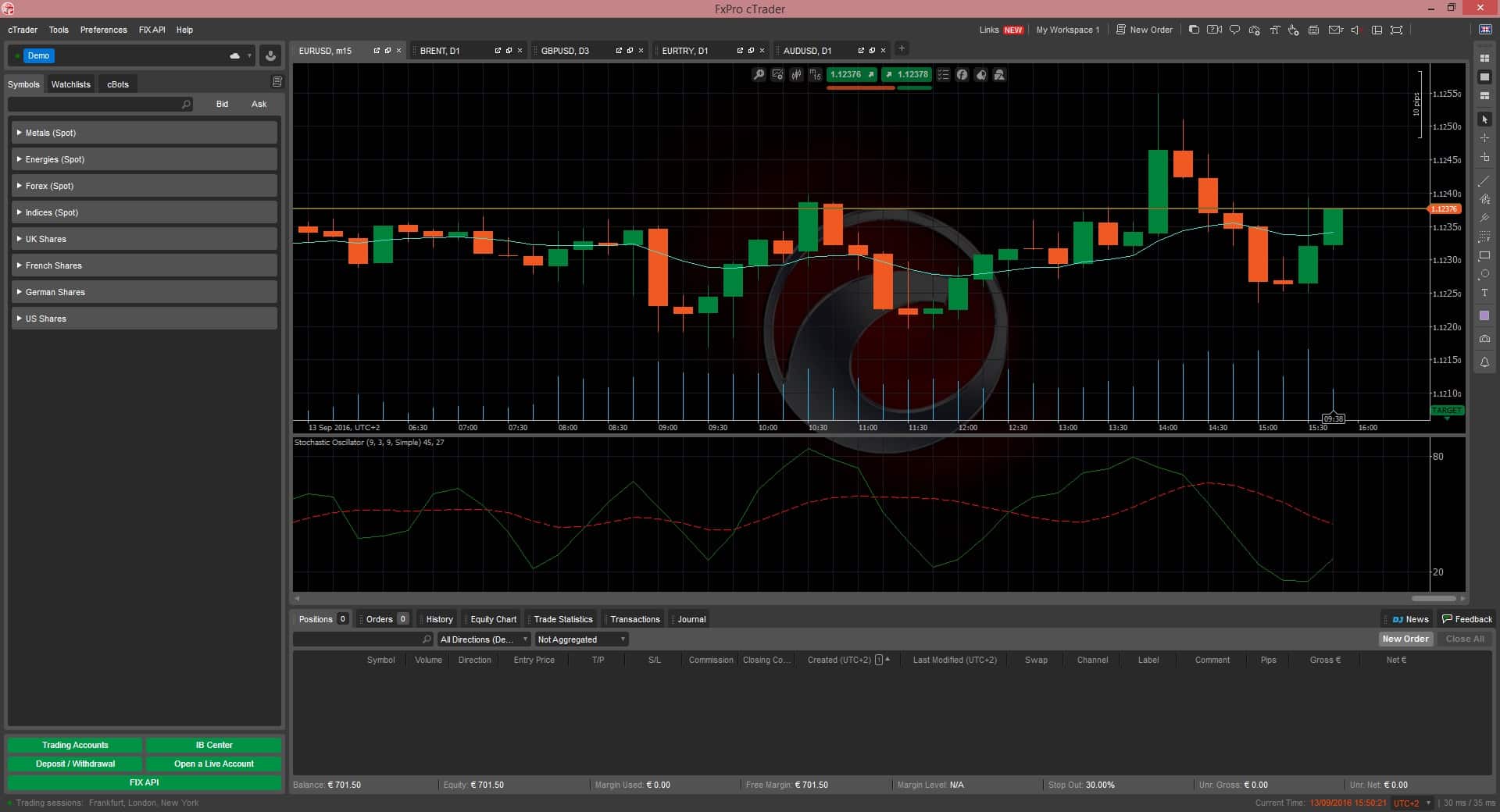Select the trend line drawing tool
The height and width of the screenshot is (812, 1500).
pyautogui.click(x=1484, y=181)
